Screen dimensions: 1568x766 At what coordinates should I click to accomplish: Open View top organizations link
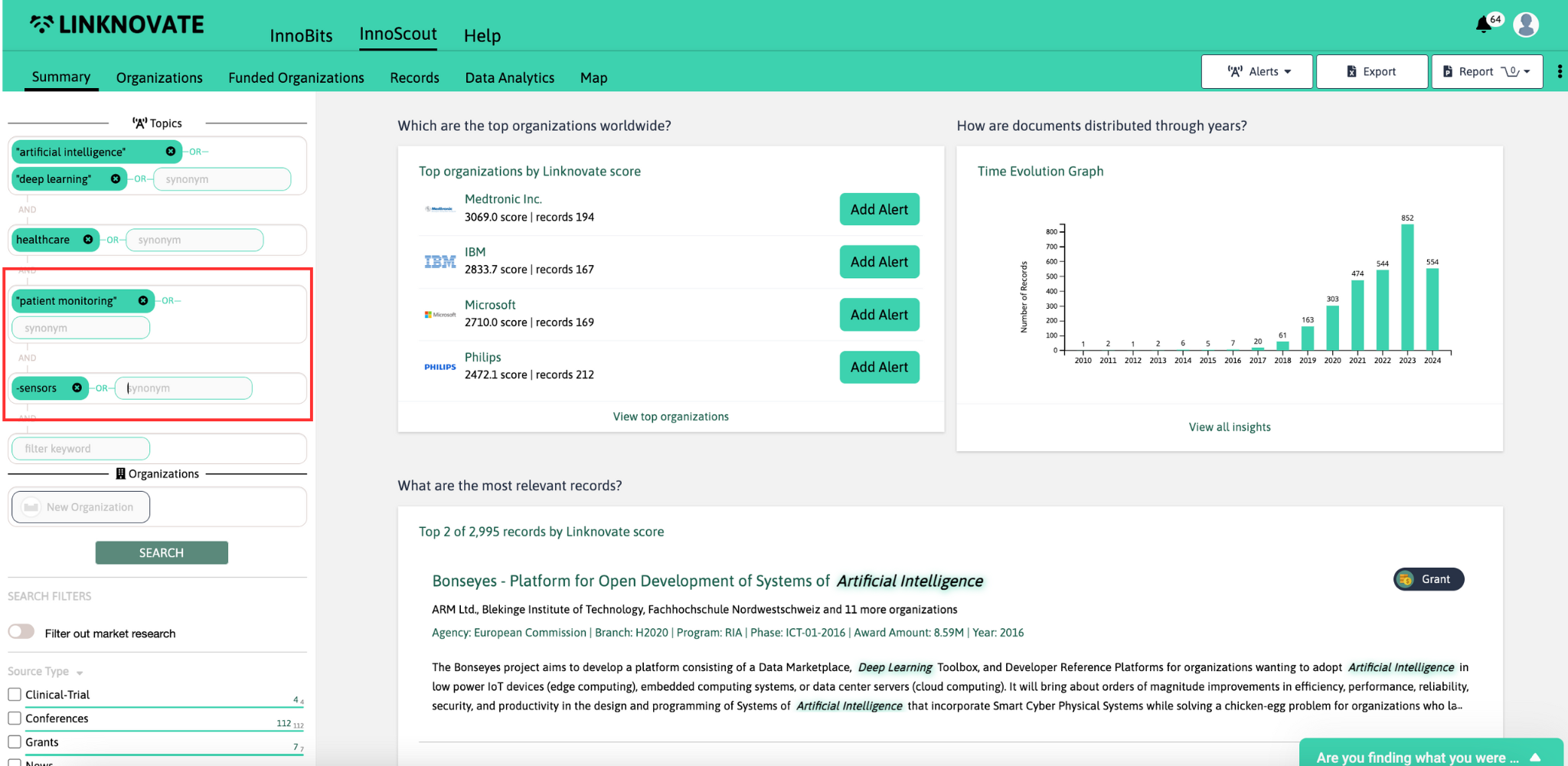click(x=671, y=416)
